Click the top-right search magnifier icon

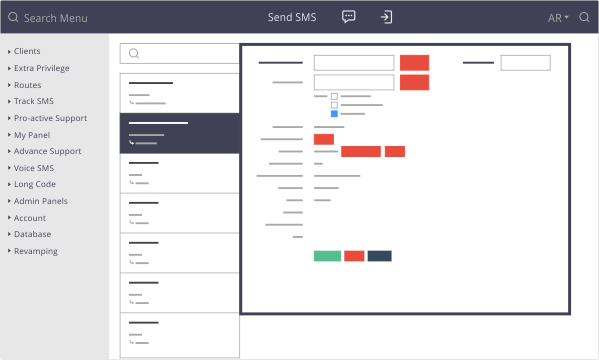(584, 17)
